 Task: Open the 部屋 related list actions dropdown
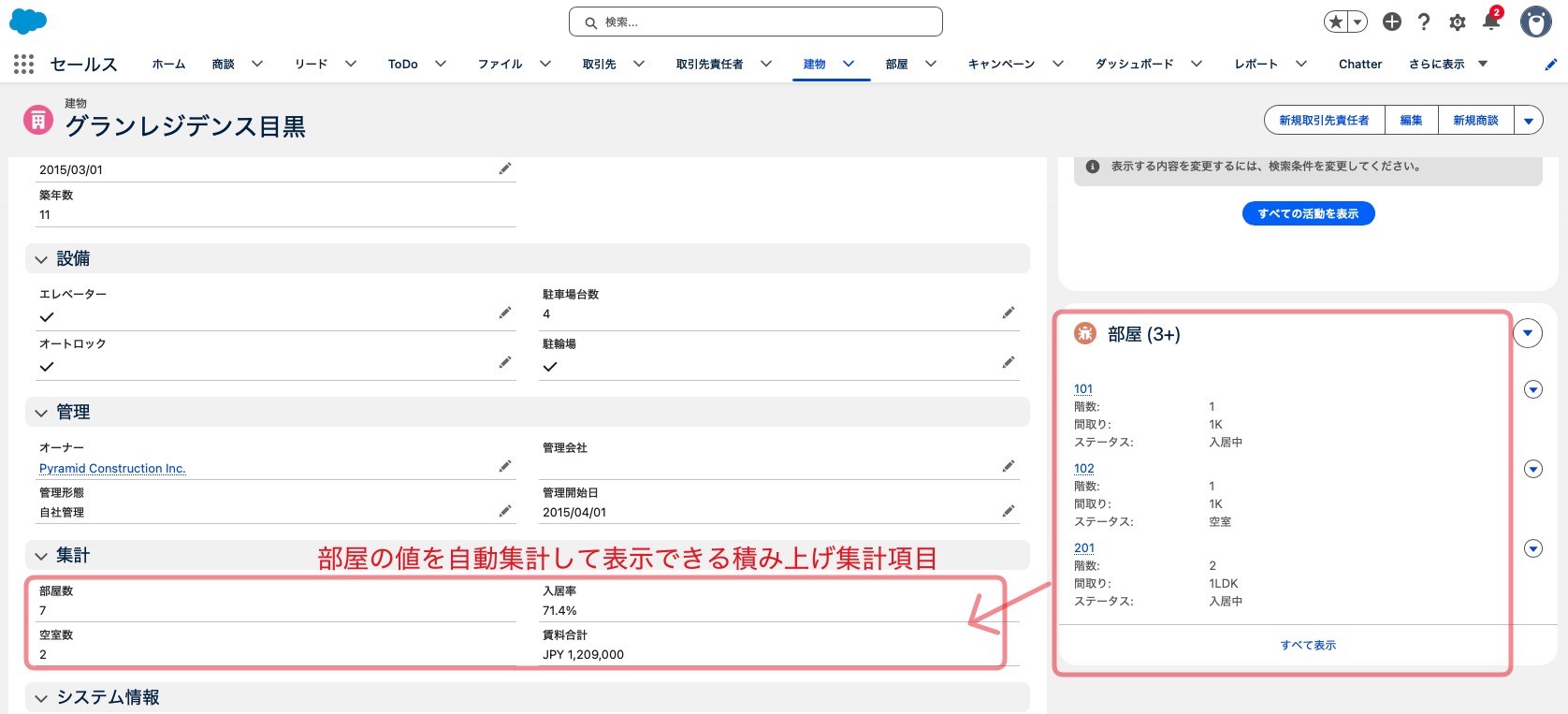click(1528, 333)
